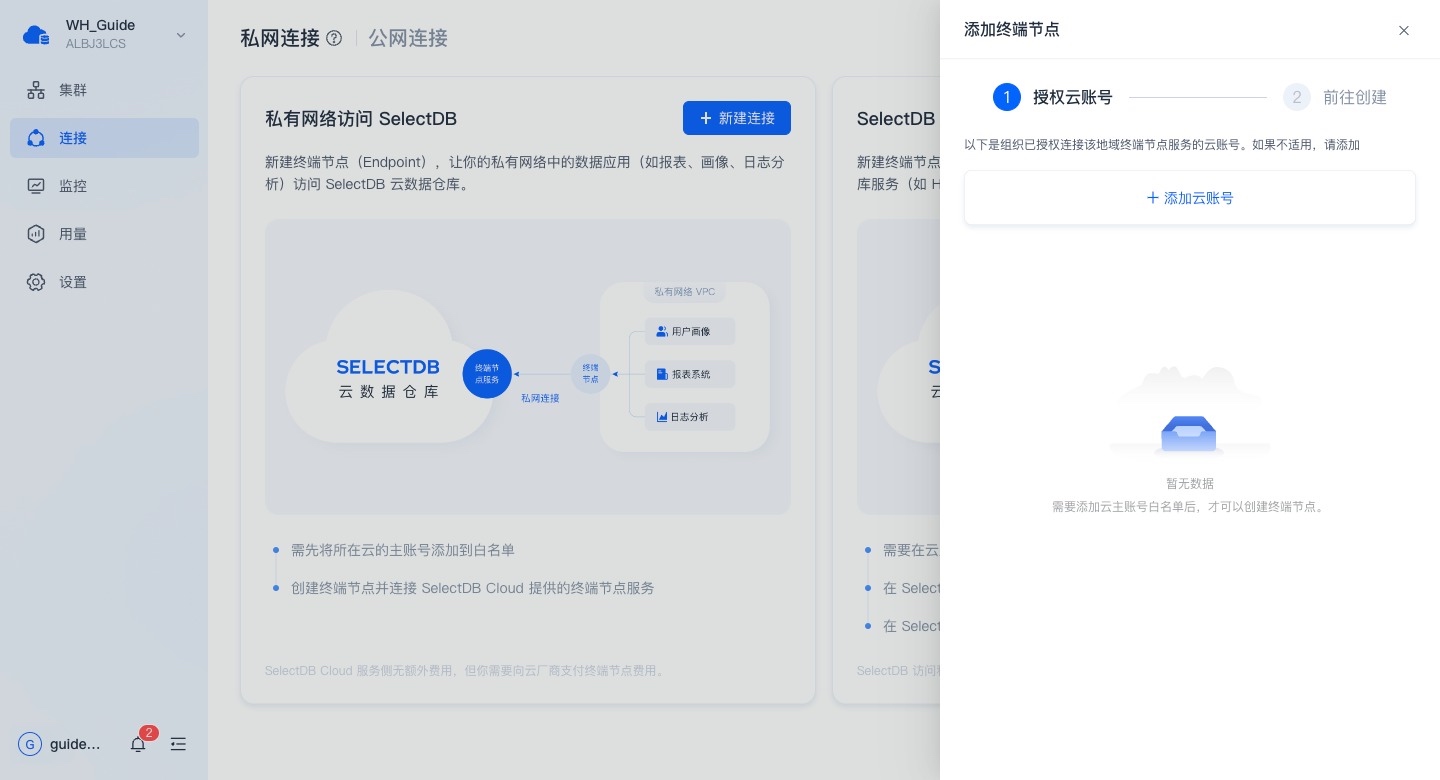Open the guide user account avatar
This screenshot has height=780, width=1440.
pos(30,744)
